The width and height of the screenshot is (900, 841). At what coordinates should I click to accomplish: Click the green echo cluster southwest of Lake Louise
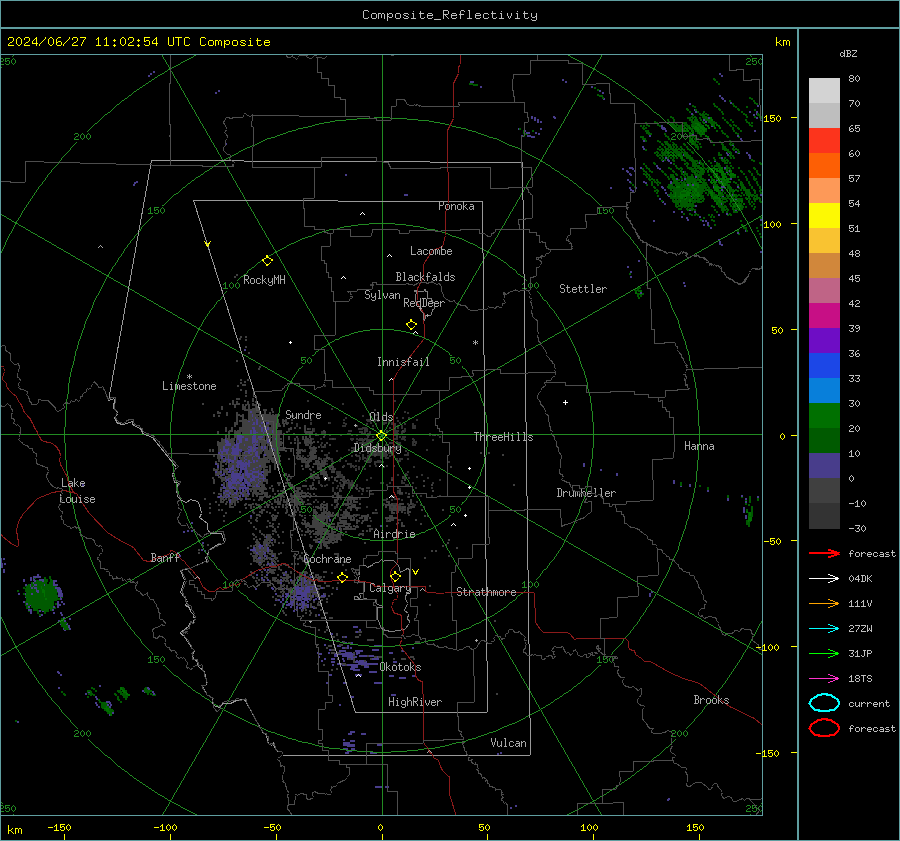(x=41, y=595)
